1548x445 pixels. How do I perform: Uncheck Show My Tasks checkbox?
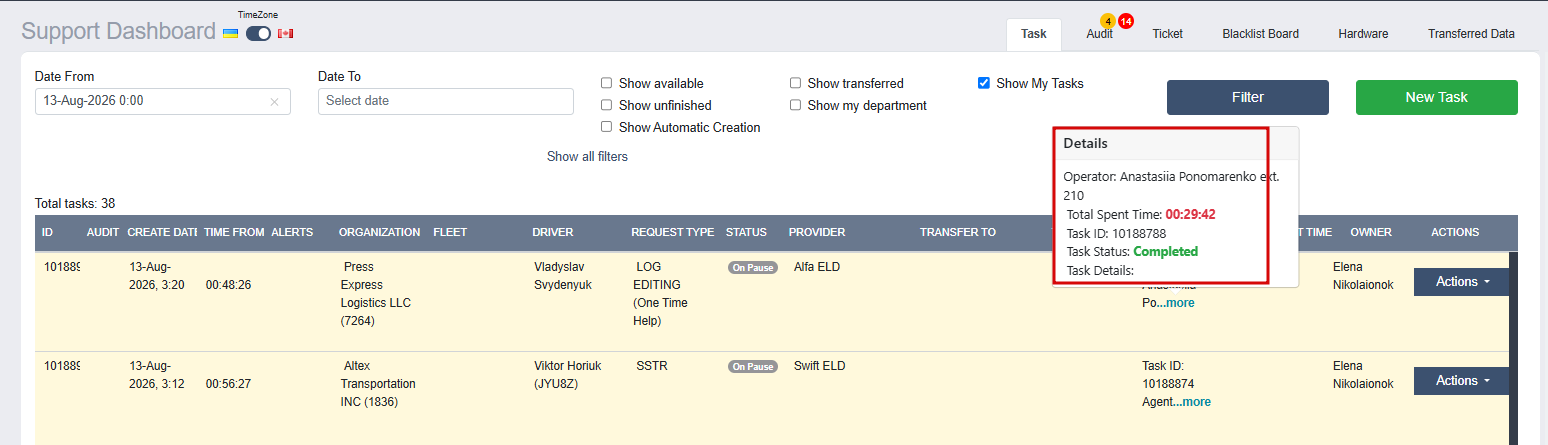[984, 83]
